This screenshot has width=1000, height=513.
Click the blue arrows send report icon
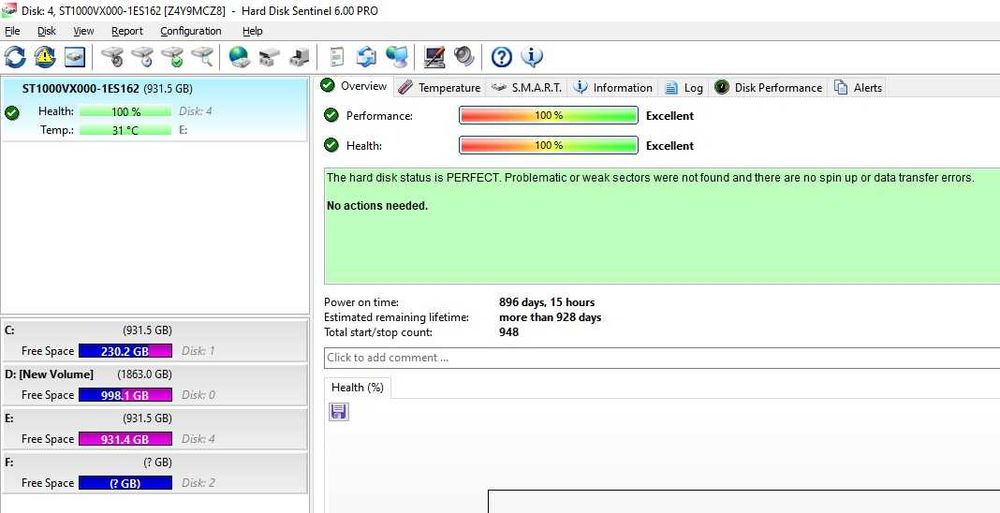pyautogui.click(x=367, y=57)
